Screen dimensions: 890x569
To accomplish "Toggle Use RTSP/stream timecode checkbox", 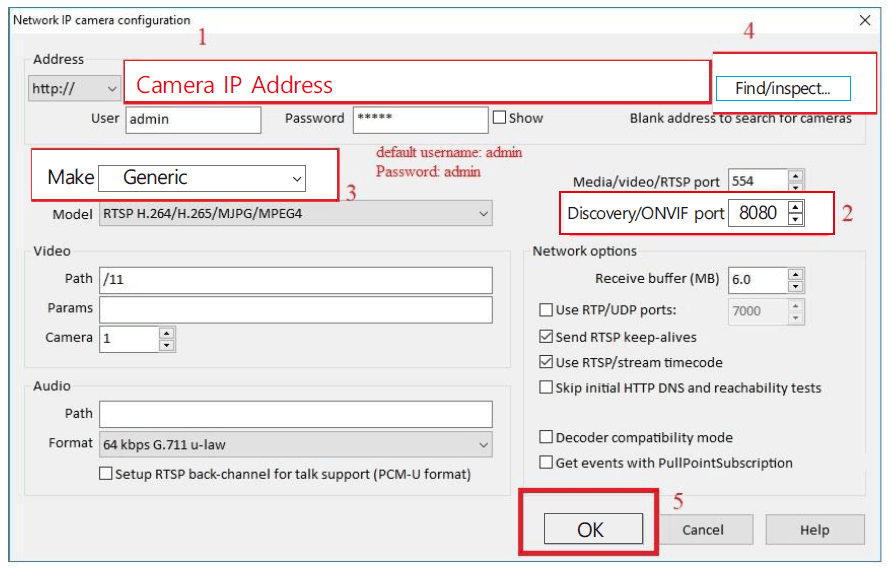I will point(546,362).
